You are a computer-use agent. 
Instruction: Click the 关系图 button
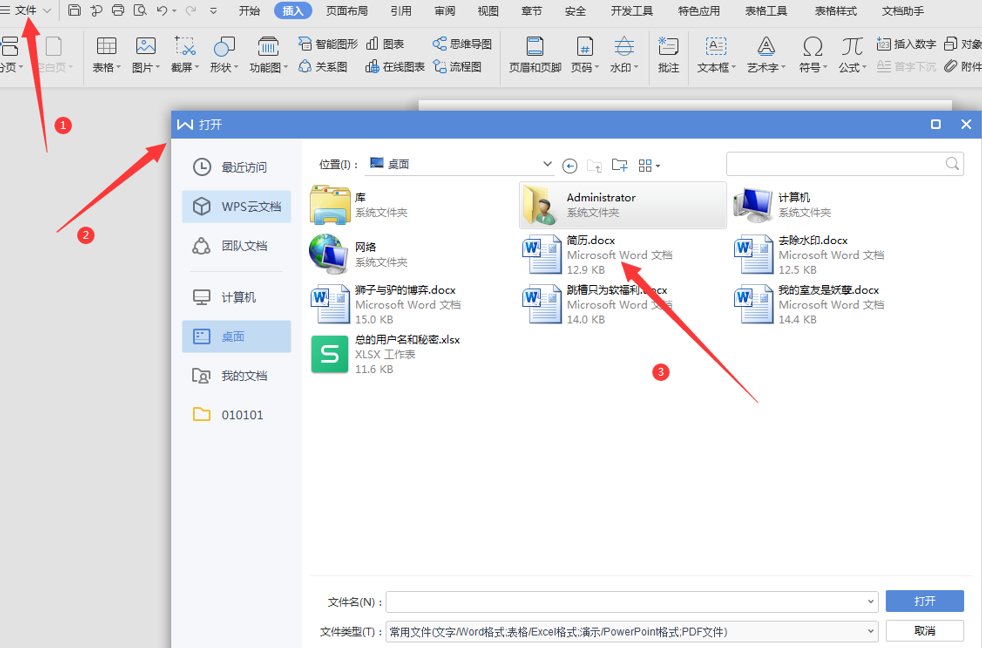[323, 66]
